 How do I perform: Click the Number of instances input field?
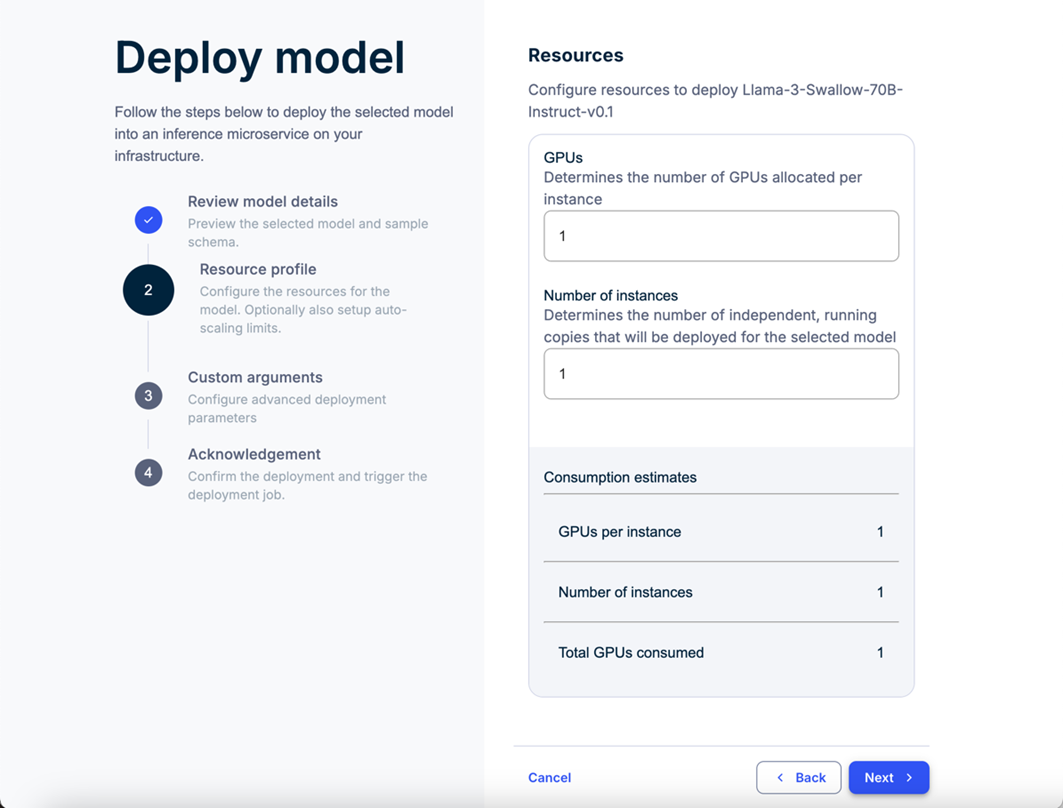coord(721,374)
